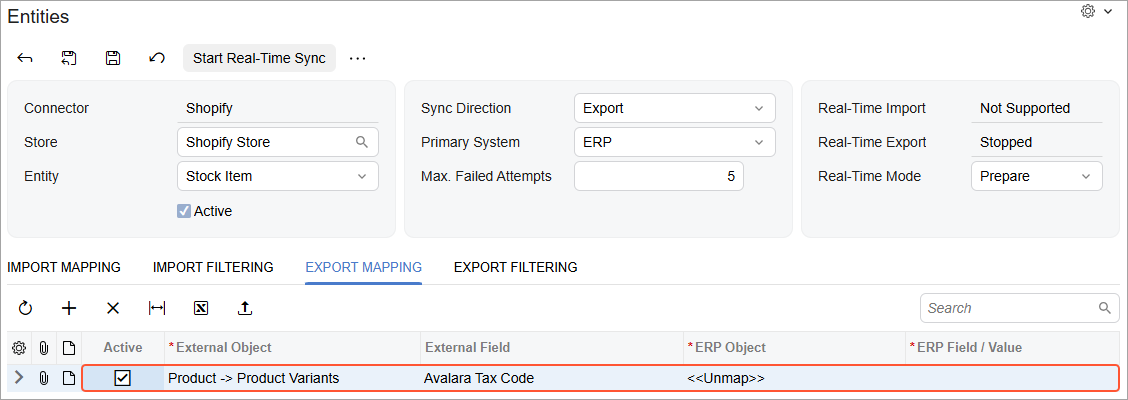This screenshot has width=1128, height=400.
Task: Switch to the Import Mapping tab
Action: [x=64, y=268]
